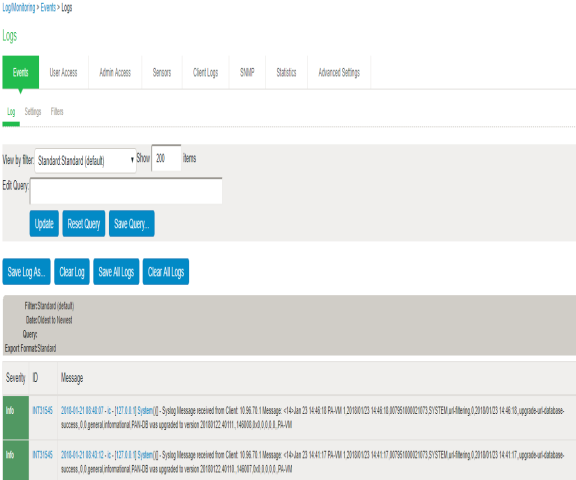Click the Clear All Logs button
The height and width of the screenshot is (480, 576).
coord(166,272)
